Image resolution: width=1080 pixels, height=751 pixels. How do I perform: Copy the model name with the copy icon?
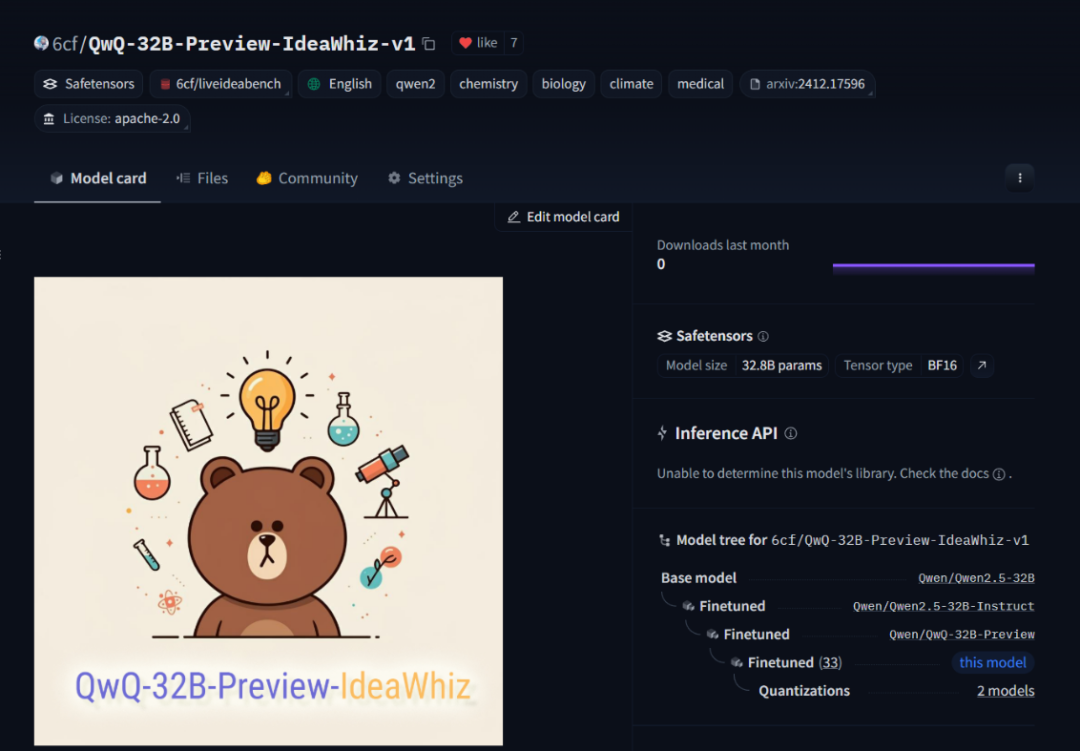429,44
